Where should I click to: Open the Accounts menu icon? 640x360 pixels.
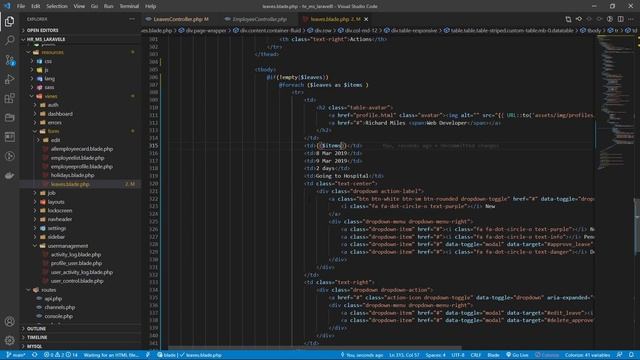coord(9,321)
